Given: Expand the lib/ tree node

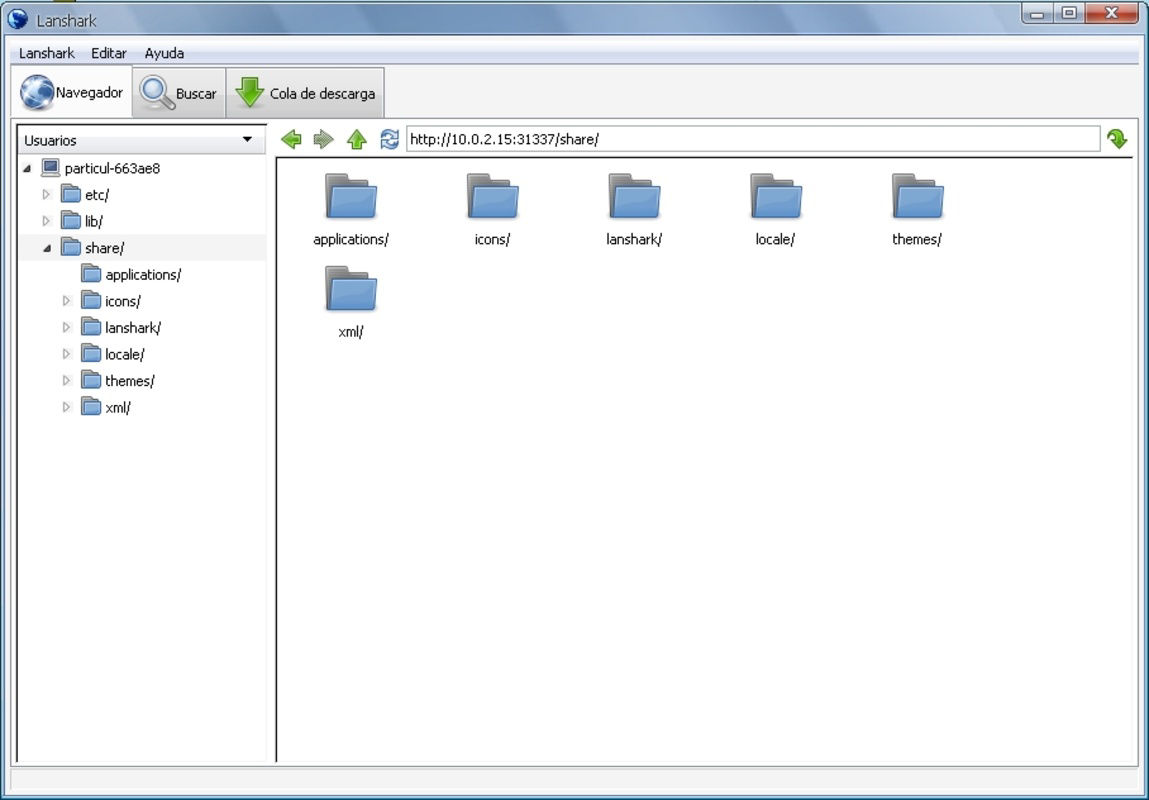Looking at the screenshot, I should pyautogui.click(x=46, y=221).
